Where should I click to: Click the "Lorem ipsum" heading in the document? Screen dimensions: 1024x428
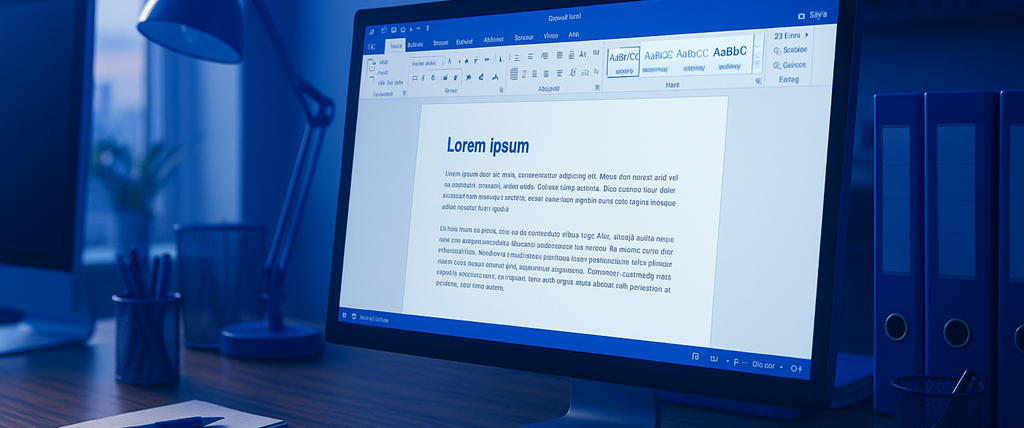(x=487, y=146)
